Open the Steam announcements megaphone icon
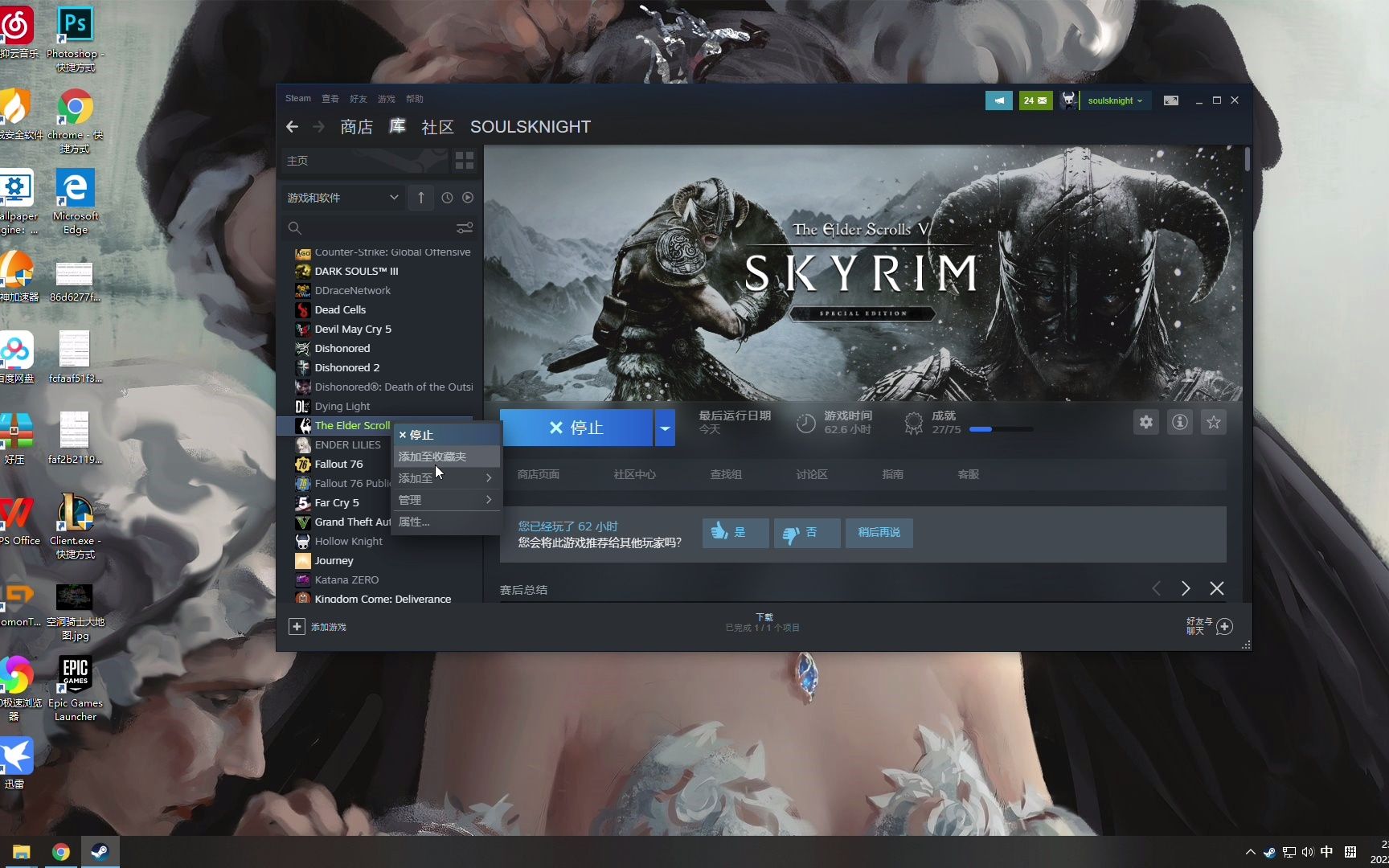This screenshot has width=1389, height=868. click(x=999, y=100)
